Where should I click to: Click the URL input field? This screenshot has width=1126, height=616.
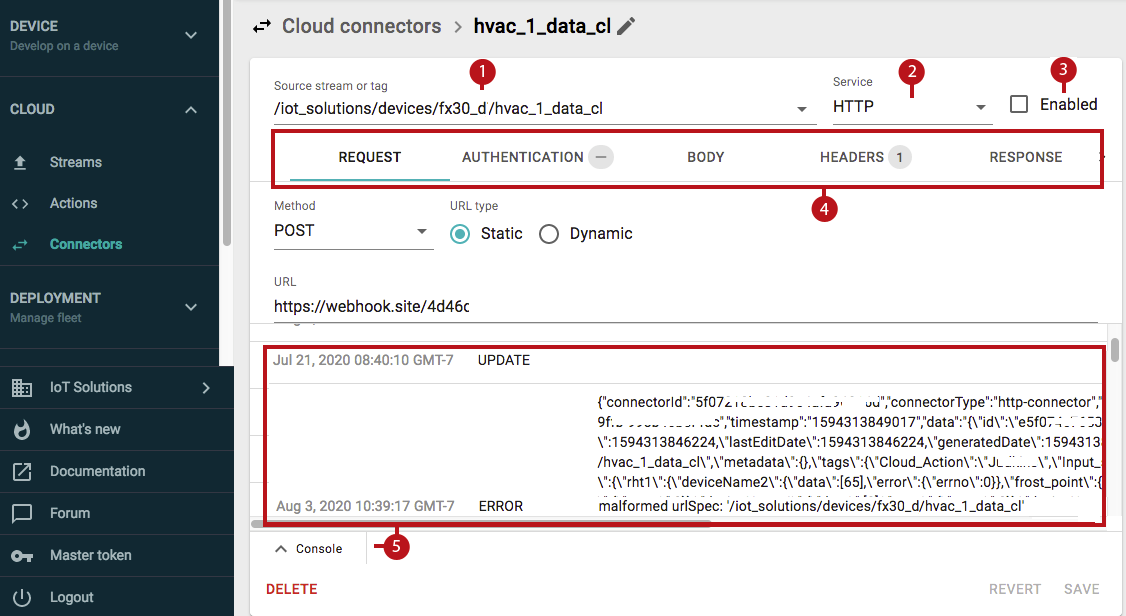click(686, 307)
